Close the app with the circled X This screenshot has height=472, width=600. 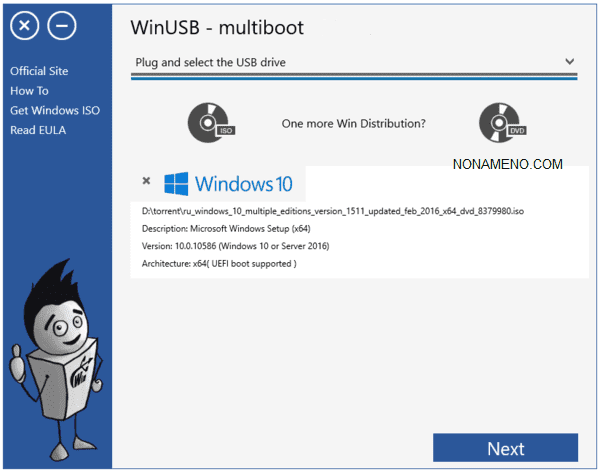[x=26, y=27]
